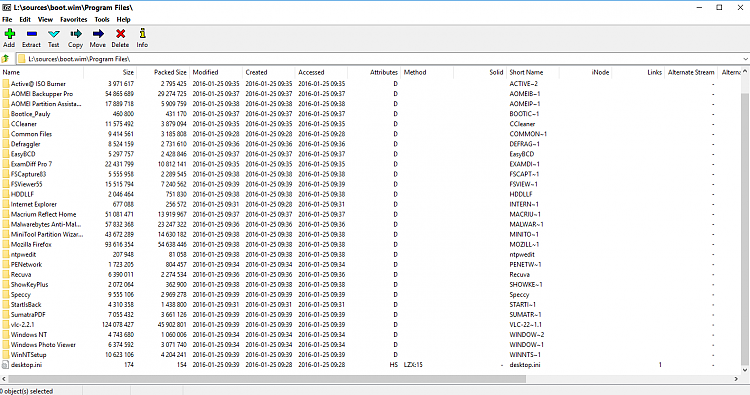Sort by the Size column header
Viewport: 750px width, 395px height.
pyautogui.click(x=110, y=72)
